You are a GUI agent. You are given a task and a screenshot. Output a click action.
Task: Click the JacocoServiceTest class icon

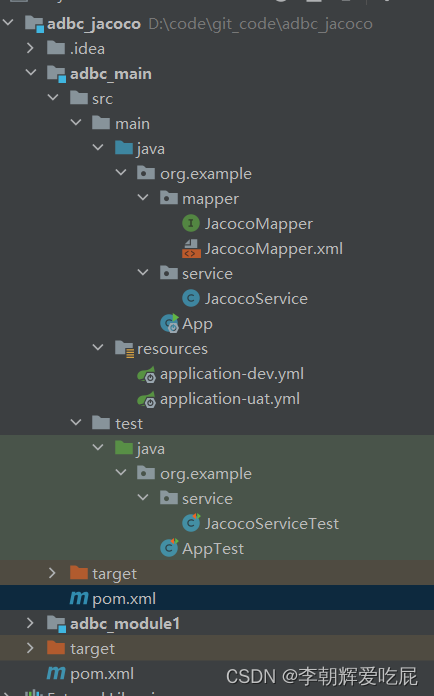tap(191, 523)
